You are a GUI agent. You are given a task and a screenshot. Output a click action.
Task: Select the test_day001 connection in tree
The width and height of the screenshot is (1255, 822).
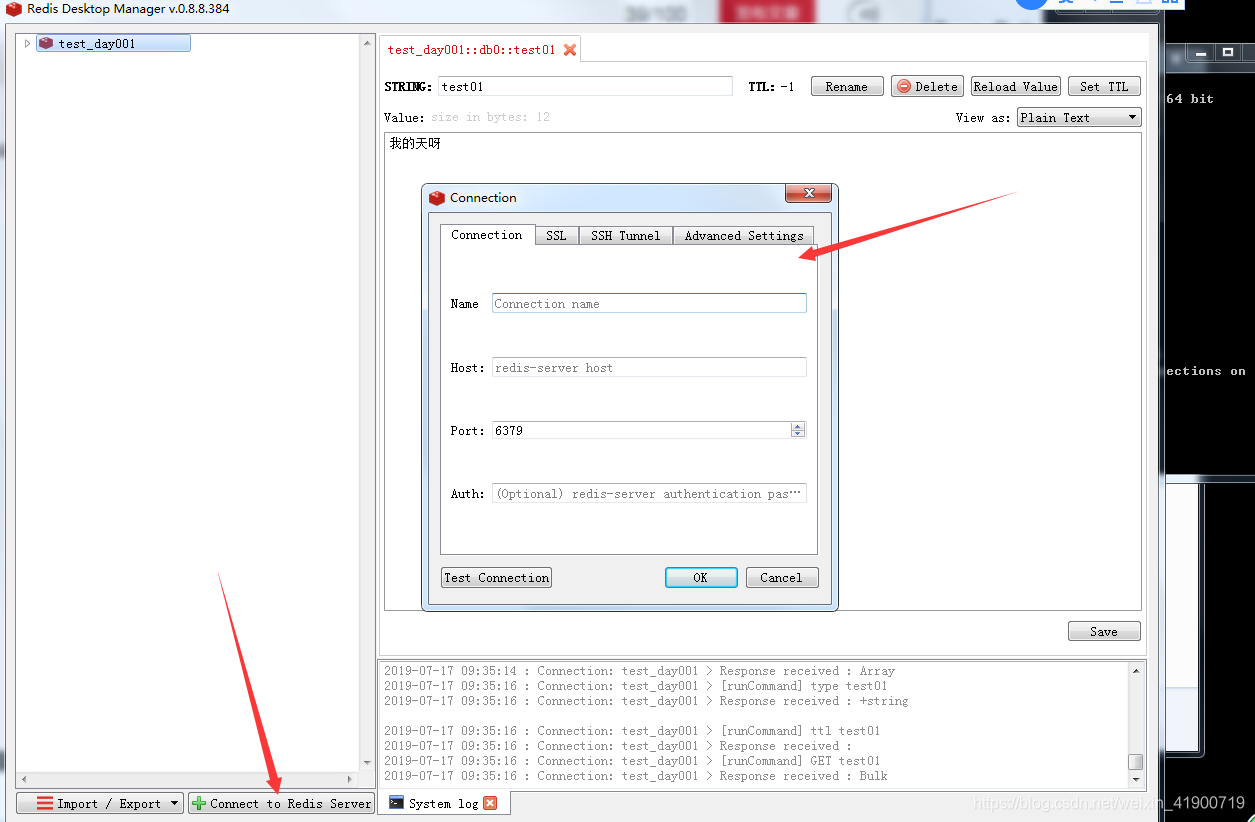point(113,44)
